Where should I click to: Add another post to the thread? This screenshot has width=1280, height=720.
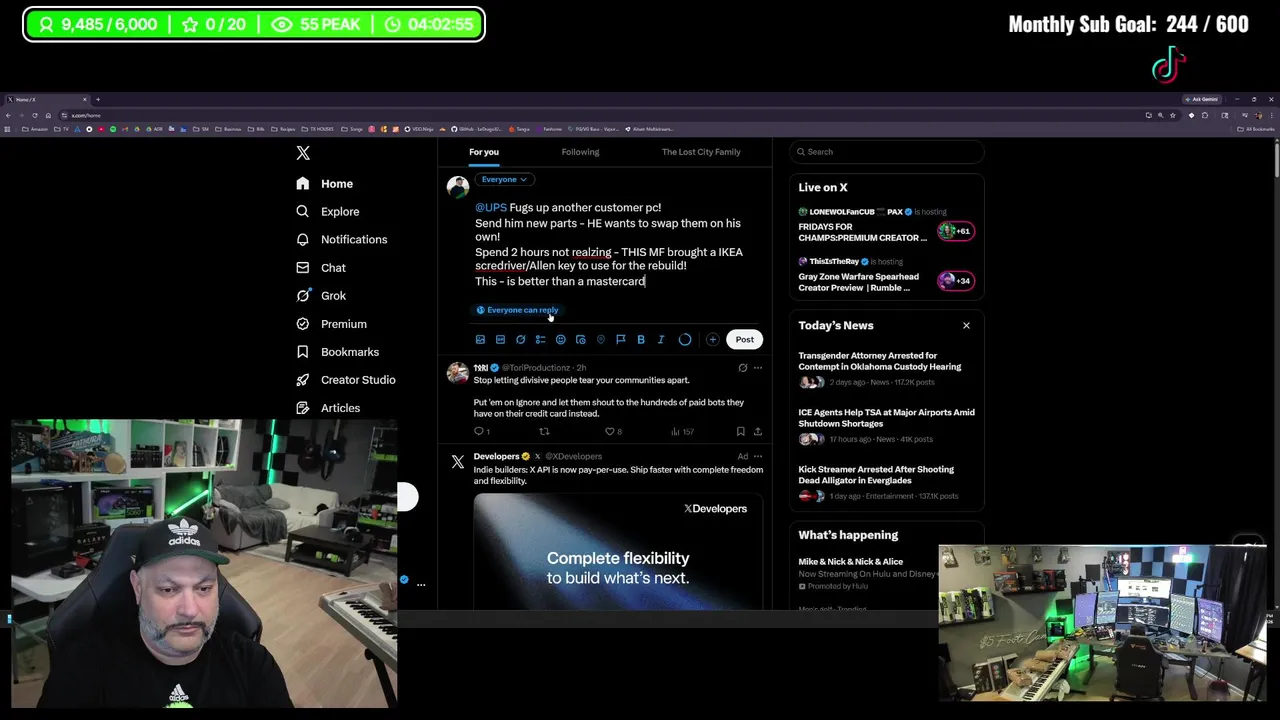point(712,340)
